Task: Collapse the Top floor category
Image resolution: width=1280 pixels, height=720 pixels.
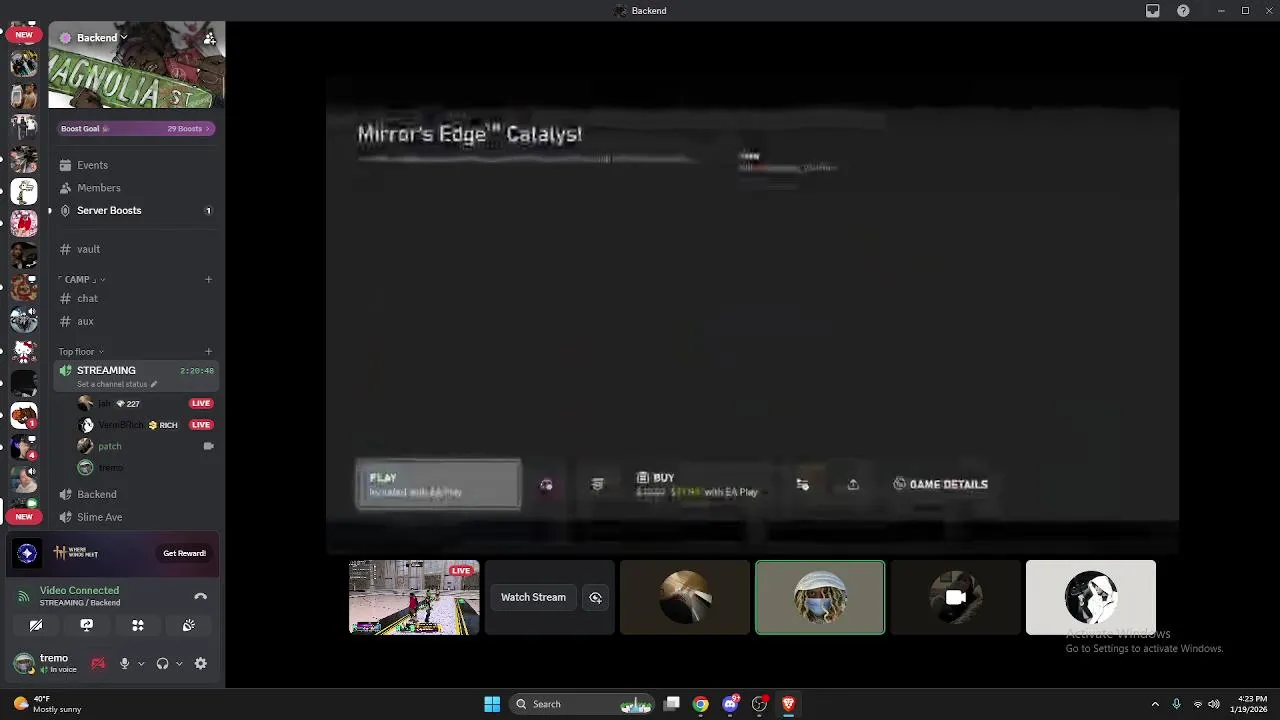Action: tap(81, 352)
